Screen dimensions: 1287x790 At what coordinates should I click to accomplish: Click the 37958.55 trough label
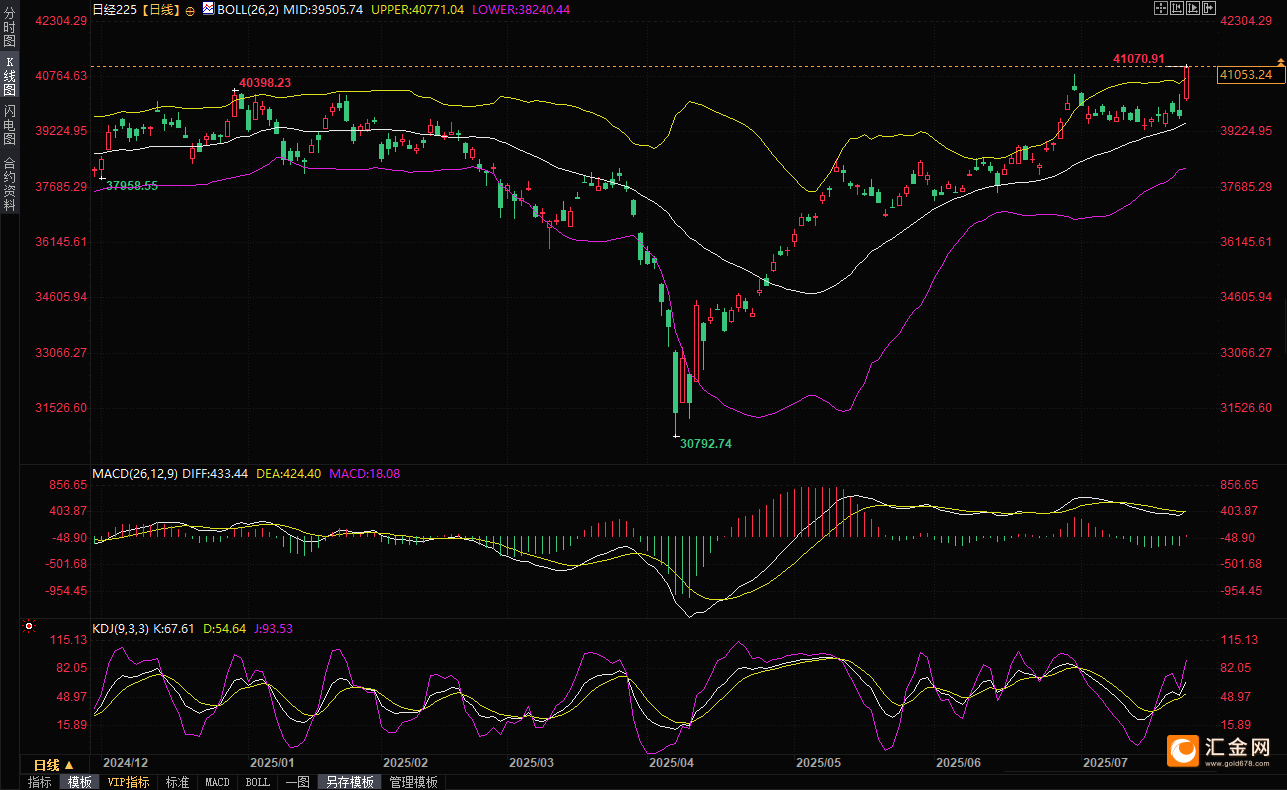132,186
